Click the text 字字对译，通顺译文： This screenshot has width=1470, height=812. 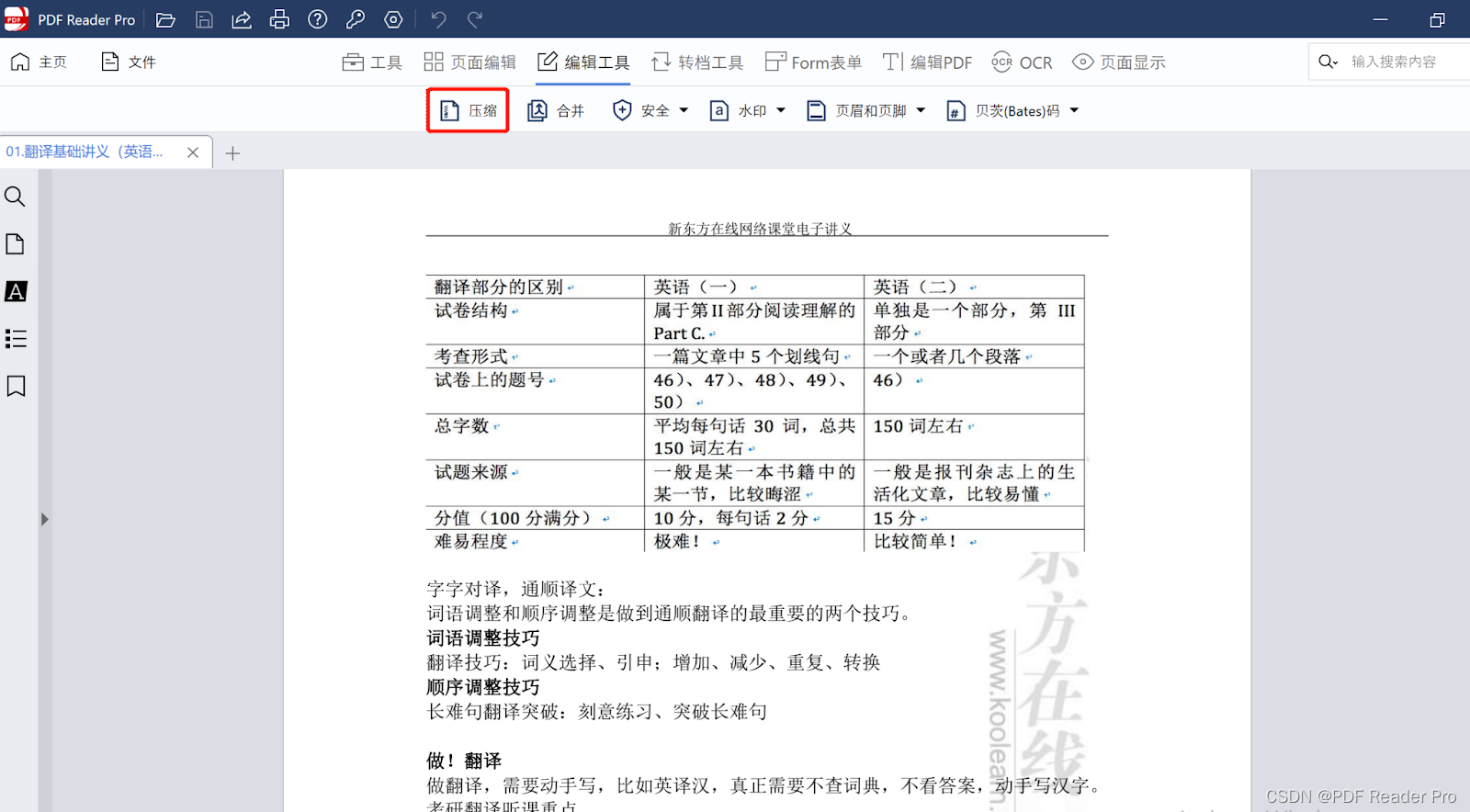[x=516, y=590]
